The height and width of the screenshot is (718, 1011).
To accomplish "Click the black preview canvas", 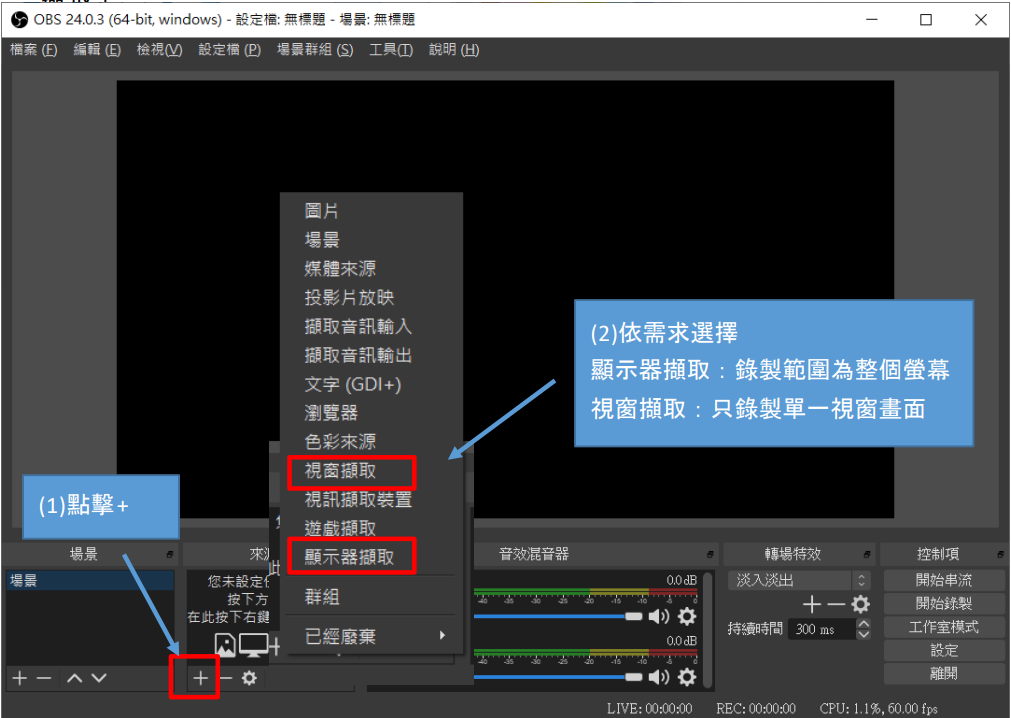I will [x=505, y=298].
